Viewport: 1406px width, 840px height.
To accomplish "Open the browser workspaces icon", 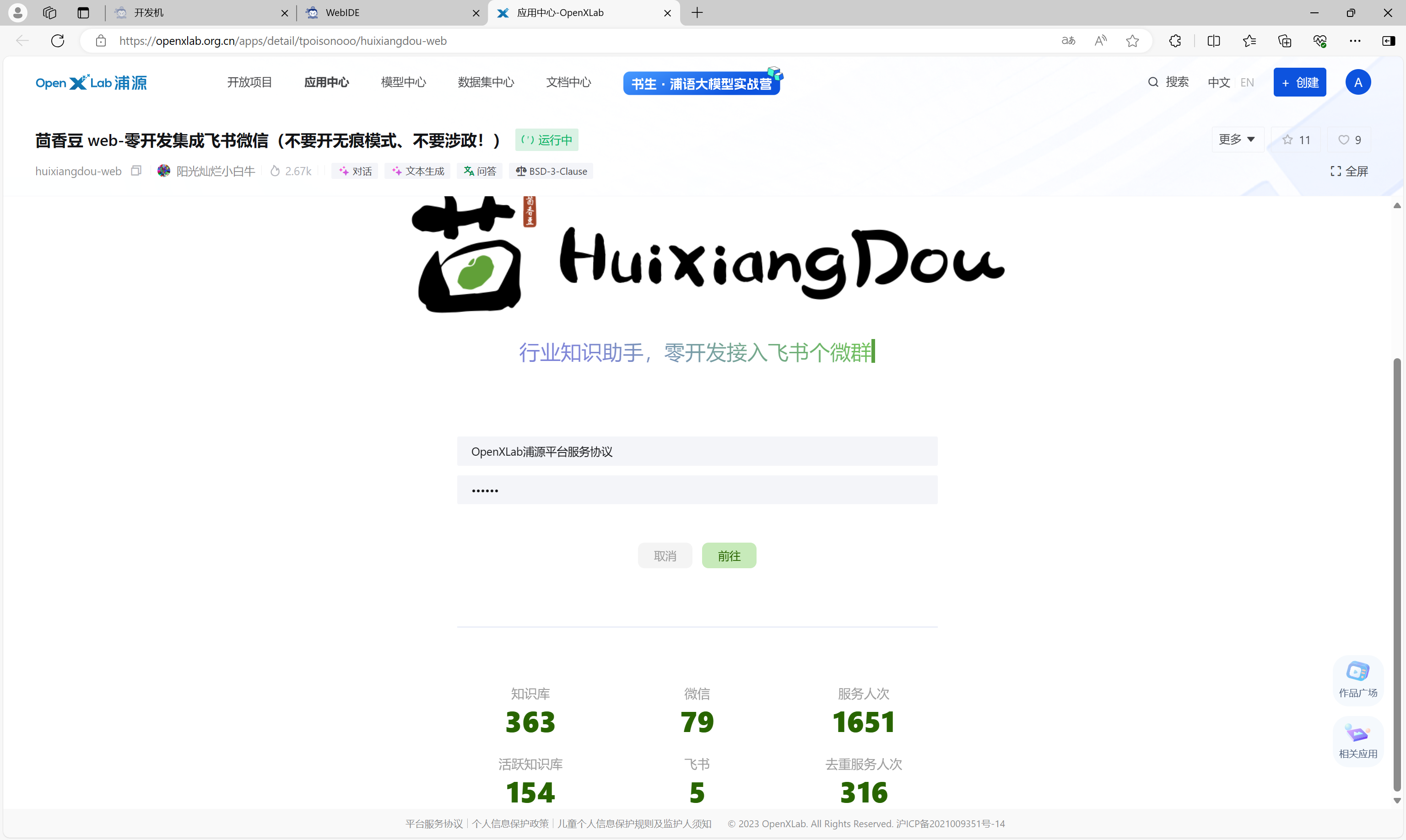I will click(x=50, y=12).
